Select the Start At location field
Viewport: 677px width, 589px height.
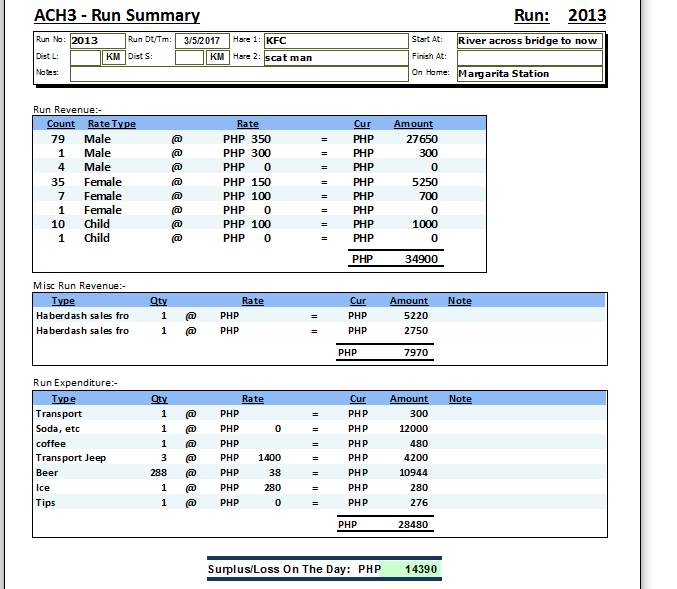pyautogui.click(x=529, y=41)
